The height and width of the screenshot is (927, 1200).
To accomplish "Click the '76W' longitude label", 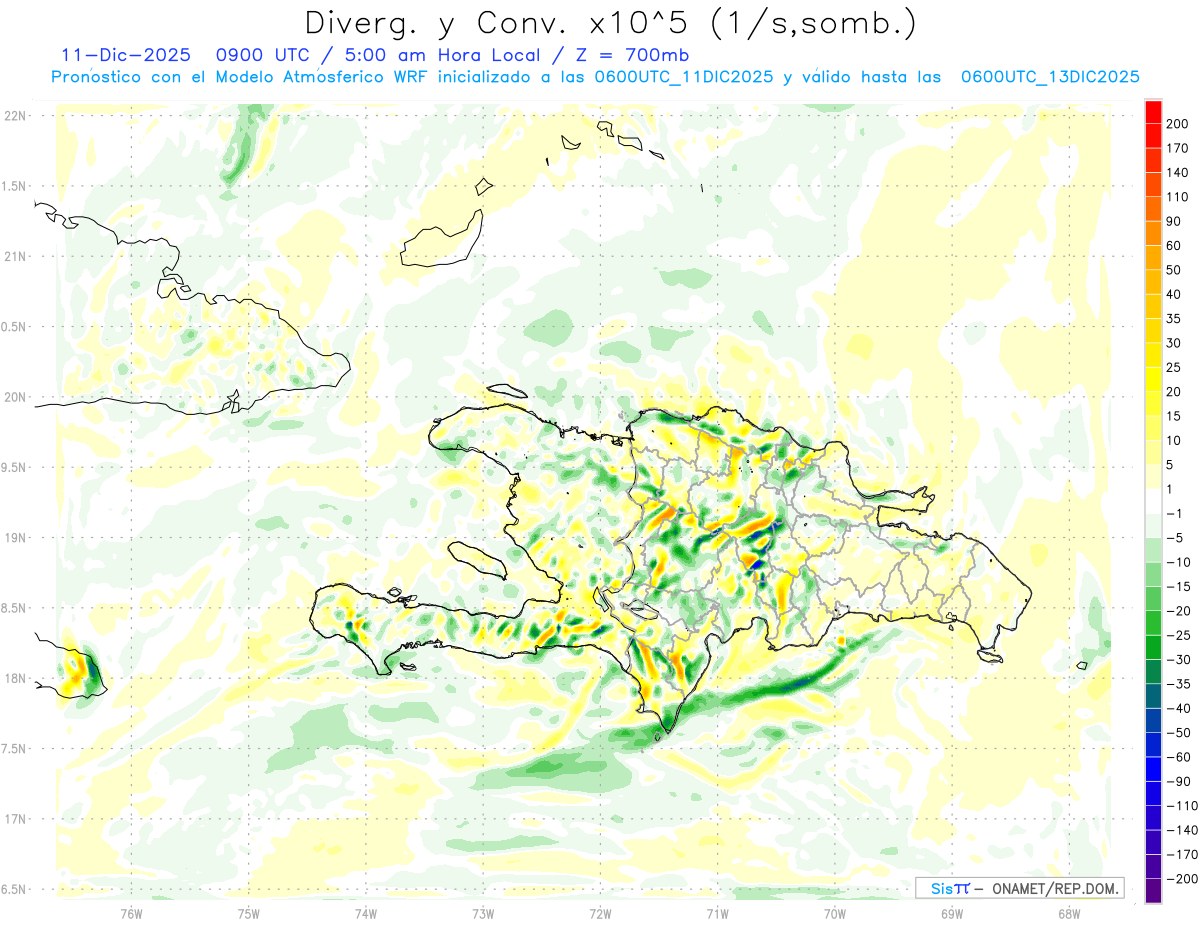I will [x=131, y=914].
